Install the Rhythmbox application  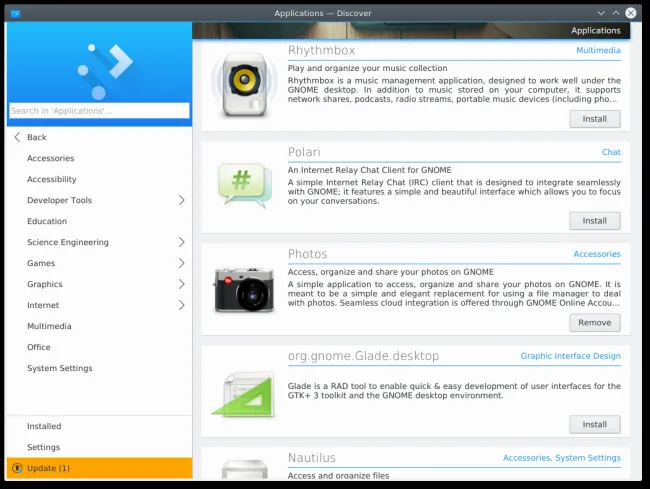tap(594, 119)
